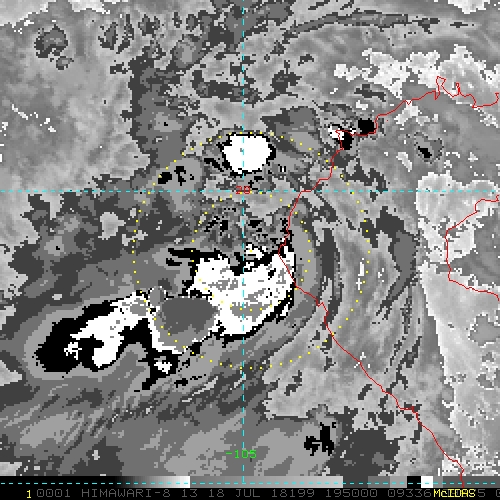This screenshot has width=500, height=500.
Task: Click the 0001 text in status line
Action: [53, 493]
